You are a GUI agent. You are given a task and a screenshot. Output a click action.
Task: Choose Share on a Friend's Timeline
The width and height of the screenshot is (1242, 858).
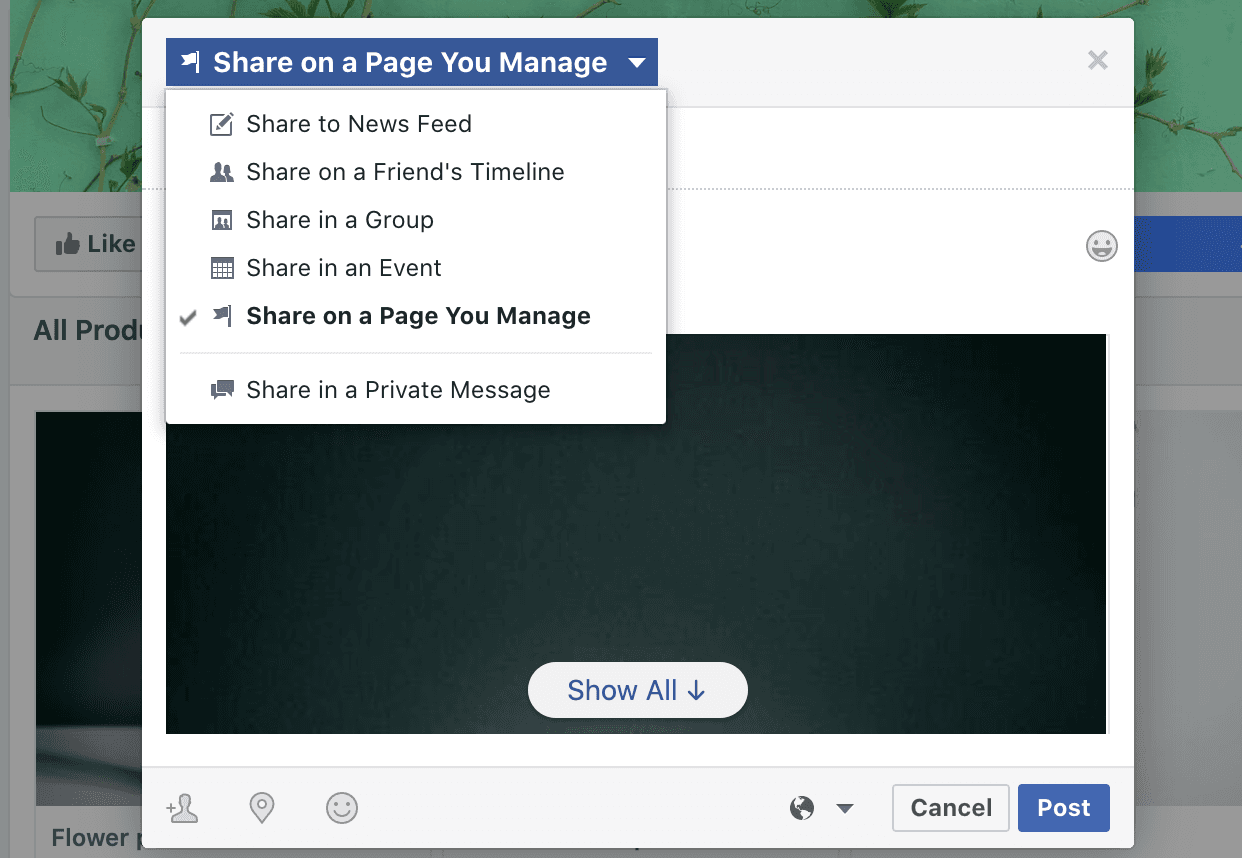(x=405, y=172)
